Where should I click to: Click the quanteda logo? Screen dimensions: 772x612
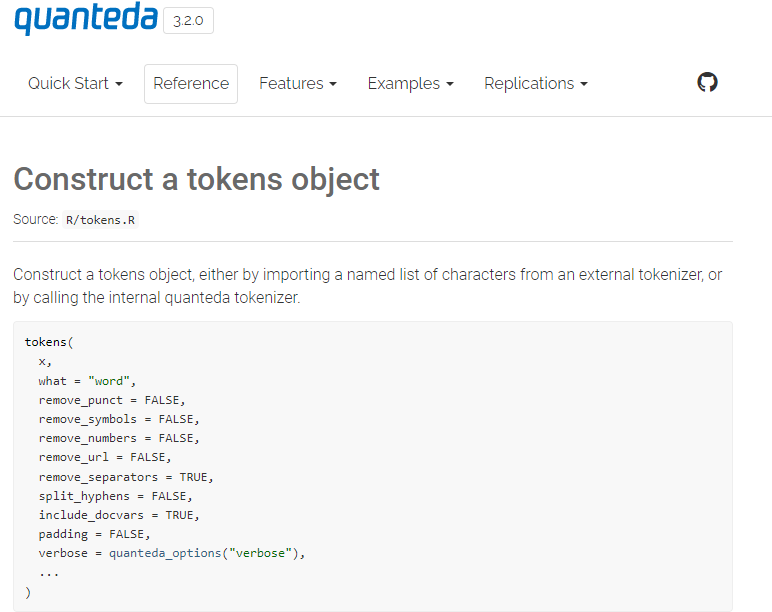coord(84,19)
